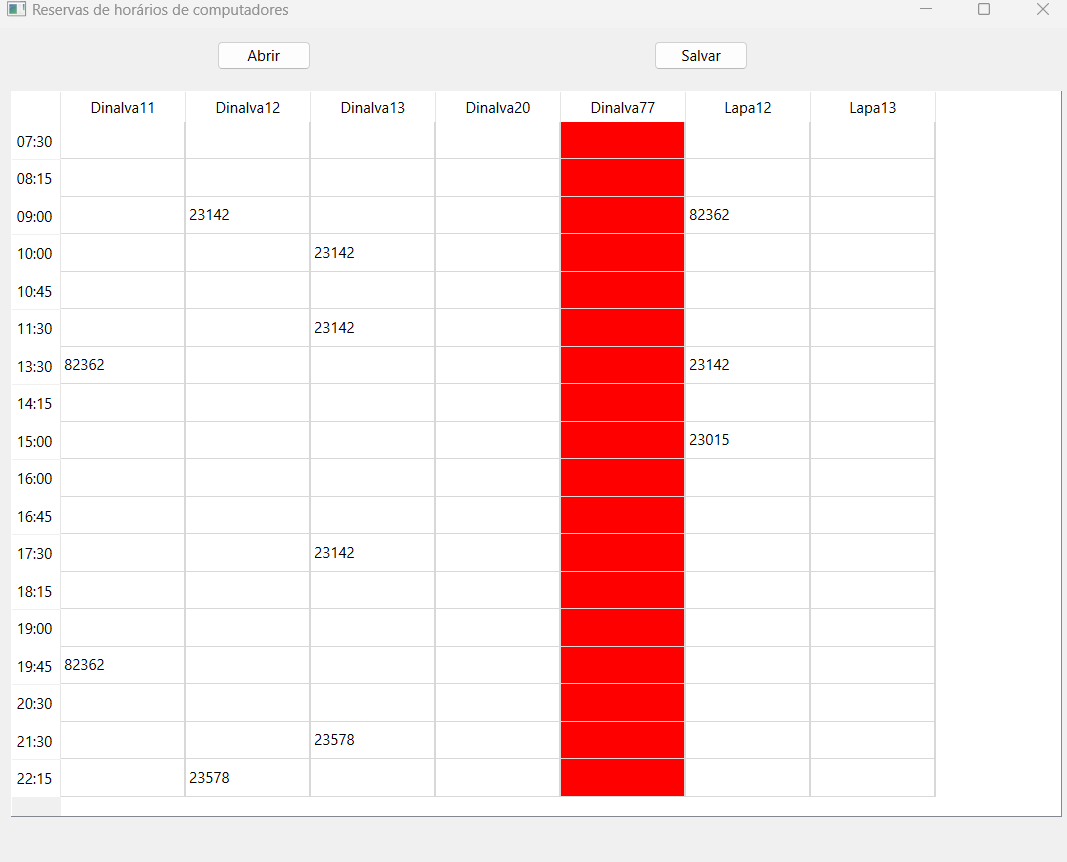Select the Lapa13 column header
This screenshot has width=1067, height=862.
point(872,107)
